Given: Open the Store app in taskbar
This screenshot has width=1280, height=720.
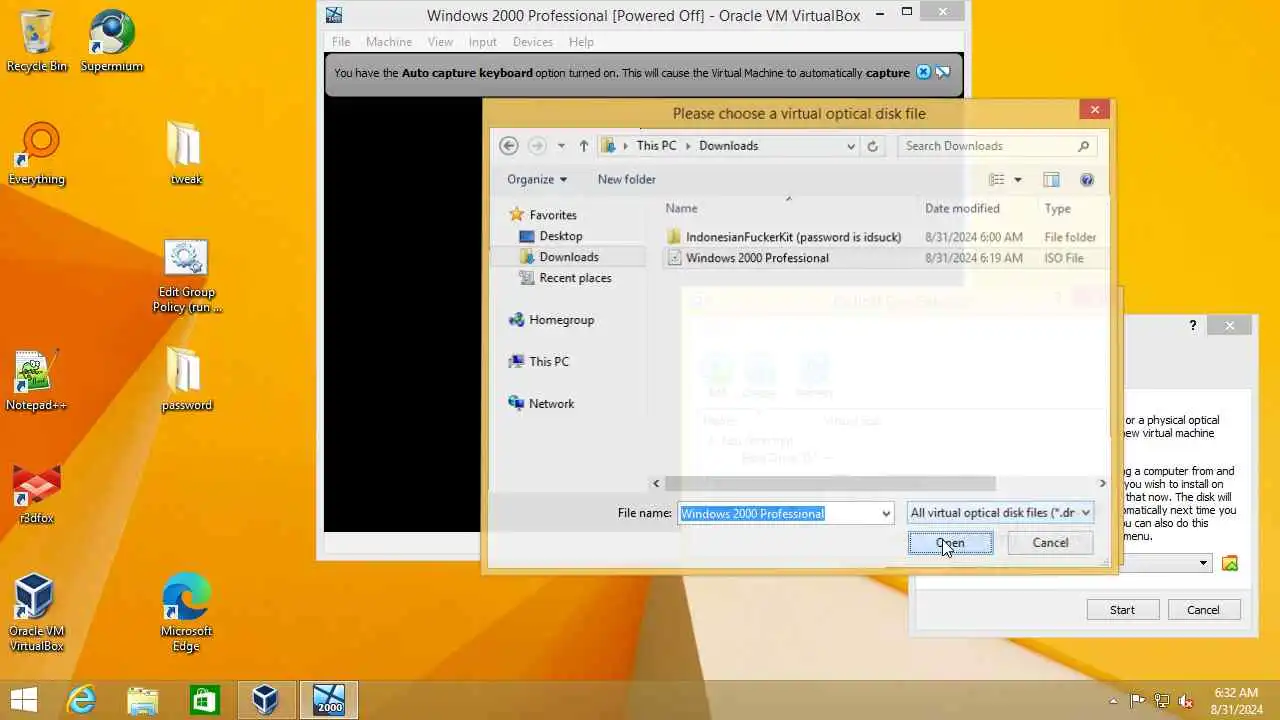Looking at the screenshot, I should 204,700.
